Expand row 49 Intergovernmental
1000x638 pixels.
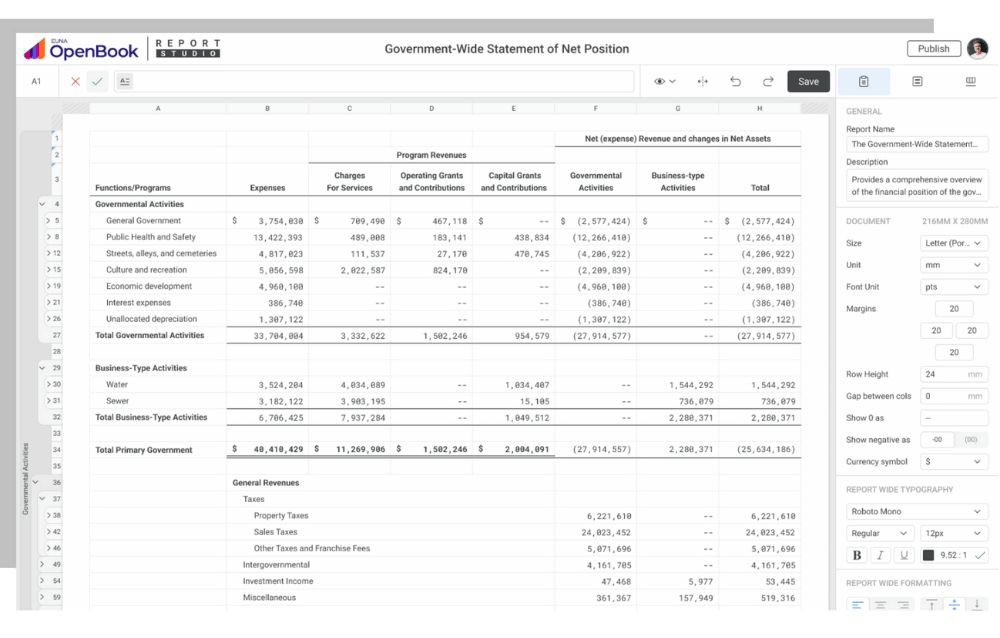pyautogui.click(x=42, y=565)
